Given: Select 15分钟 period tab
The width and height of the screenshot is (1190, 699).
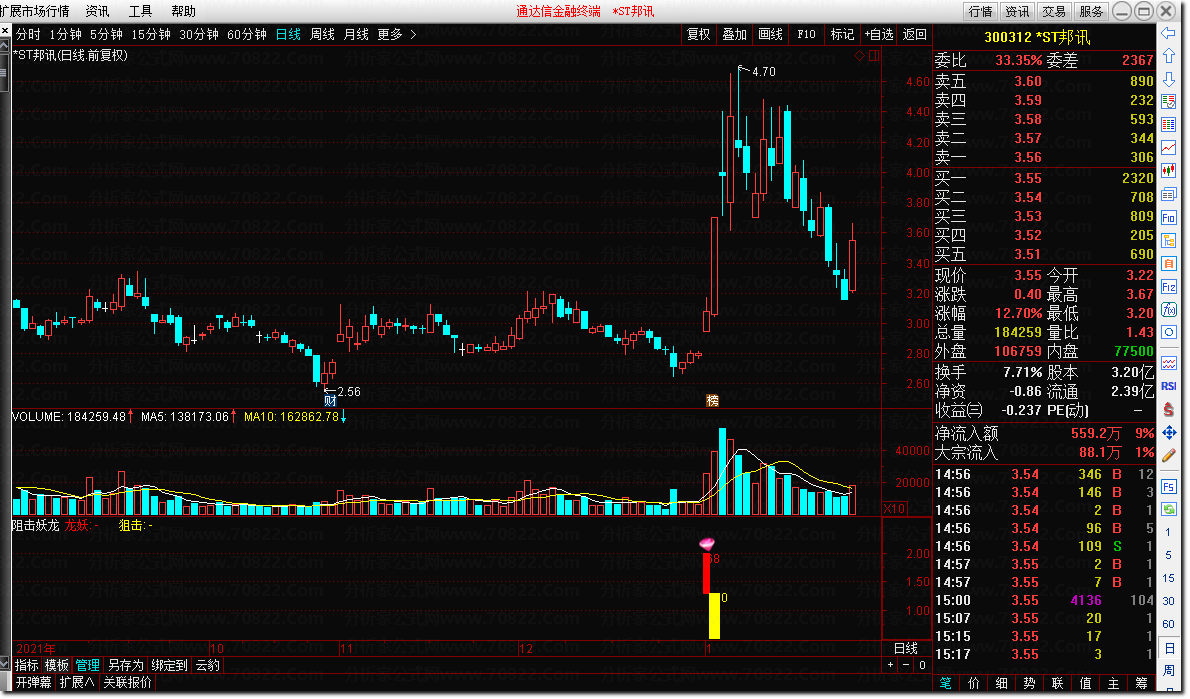Looking at the screenshot, I should [x=150, y=34].
